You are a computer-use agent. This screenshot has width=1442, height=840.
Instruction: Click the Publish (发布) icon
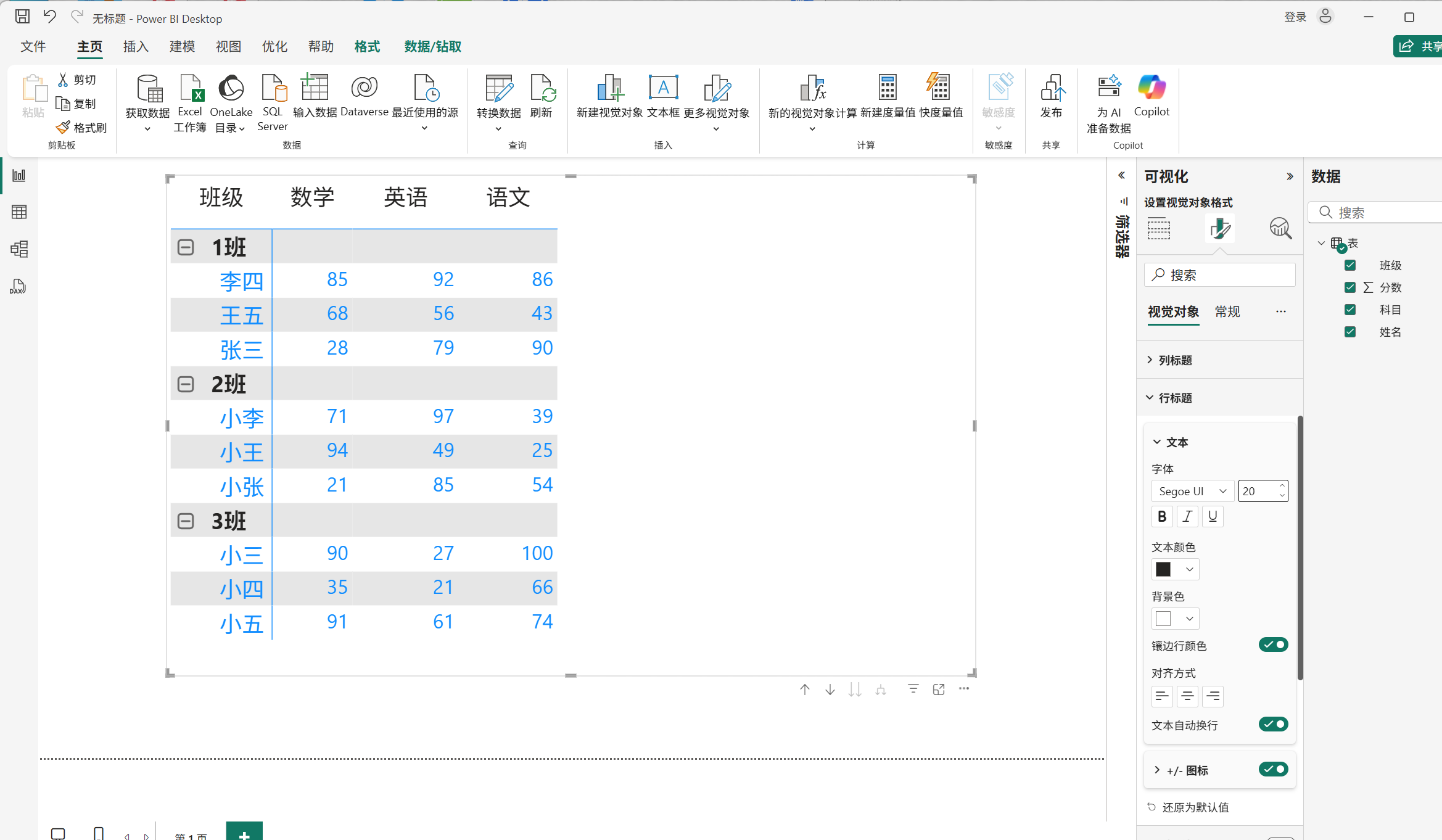1051,89
